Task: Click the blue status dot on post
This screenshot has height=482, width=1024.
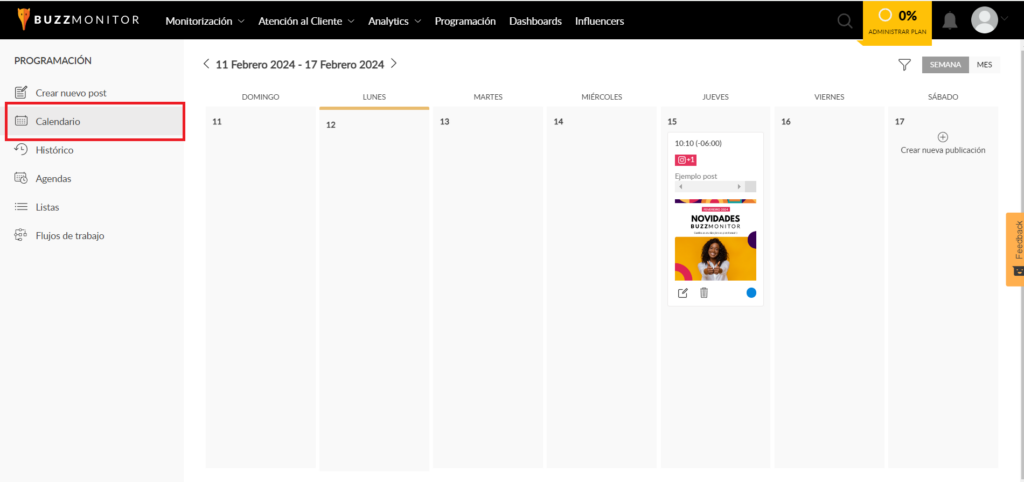Action: pyautogui.click(x=751, y=293)
